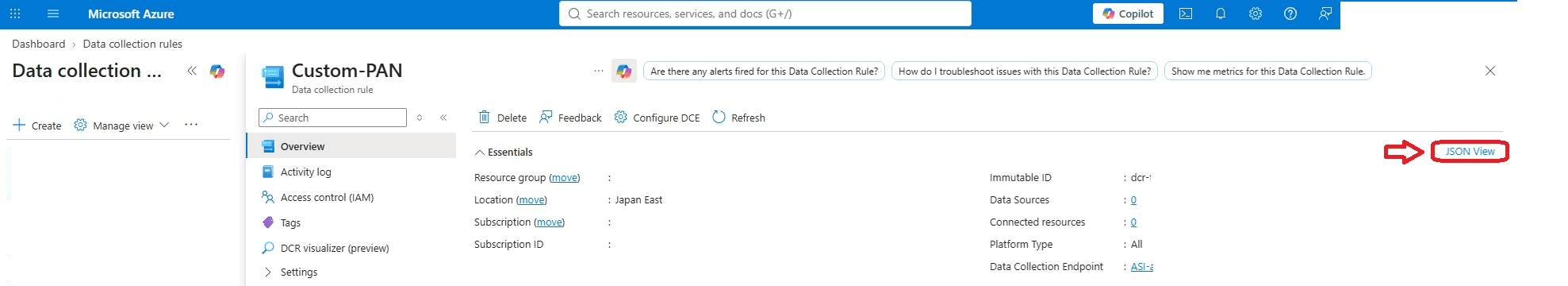Open Copilot from the top bar
The width and height of the screenshot is (1568, 286).
tap(1128, 14)
